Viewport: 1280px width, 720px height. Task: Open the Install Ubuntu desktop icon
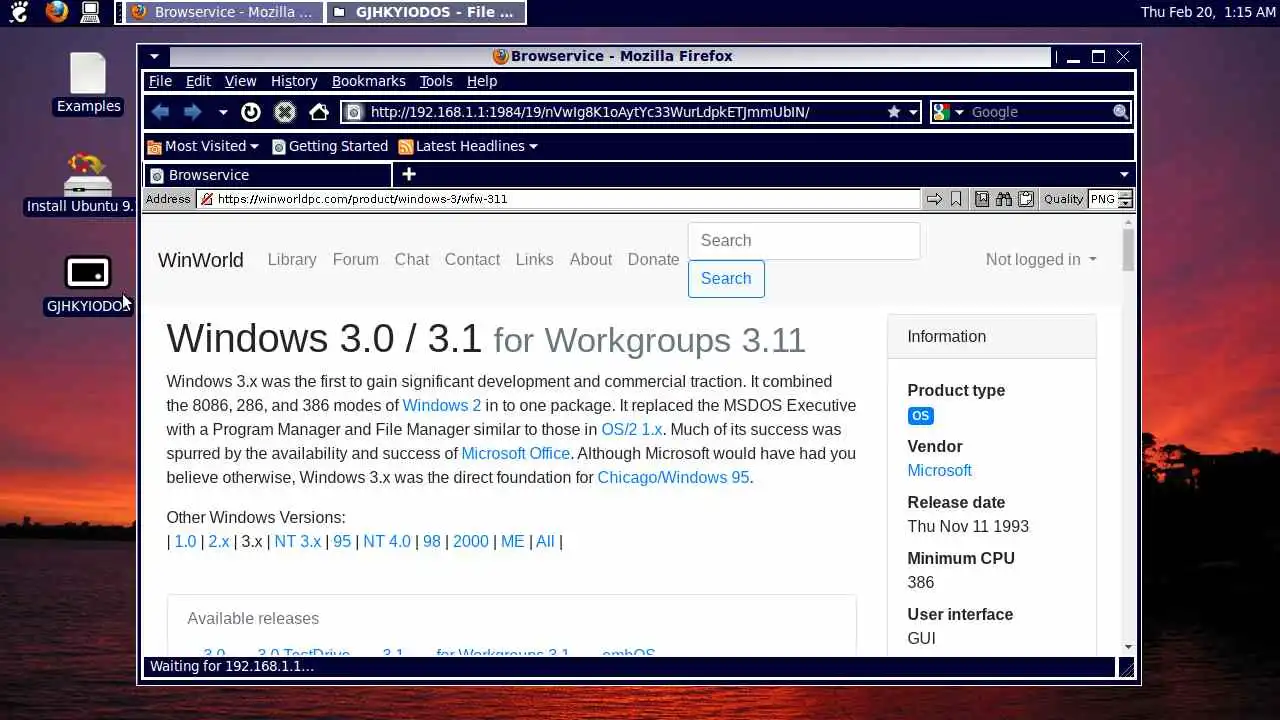tap(81, 184)
